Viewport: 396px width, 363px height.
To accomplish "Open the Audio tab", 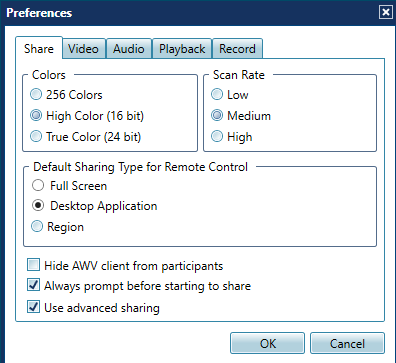I will pos(129,49).
